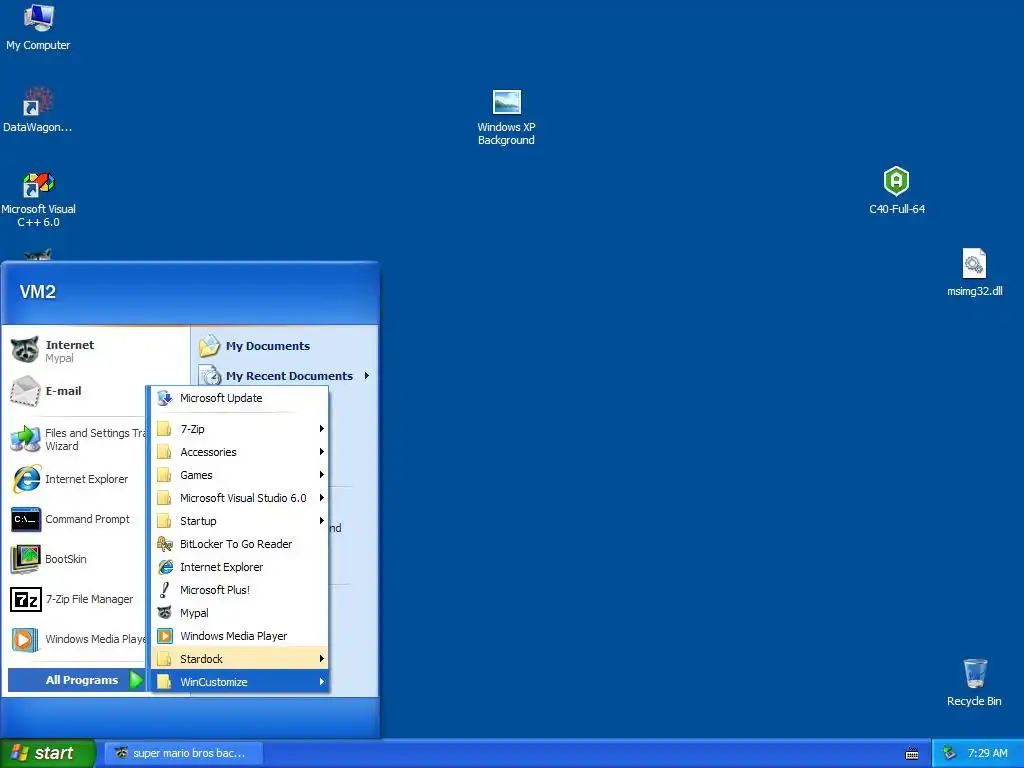1024x768 pixels.
Task: Expand the Startup folder
Action: tap(240, 520)
